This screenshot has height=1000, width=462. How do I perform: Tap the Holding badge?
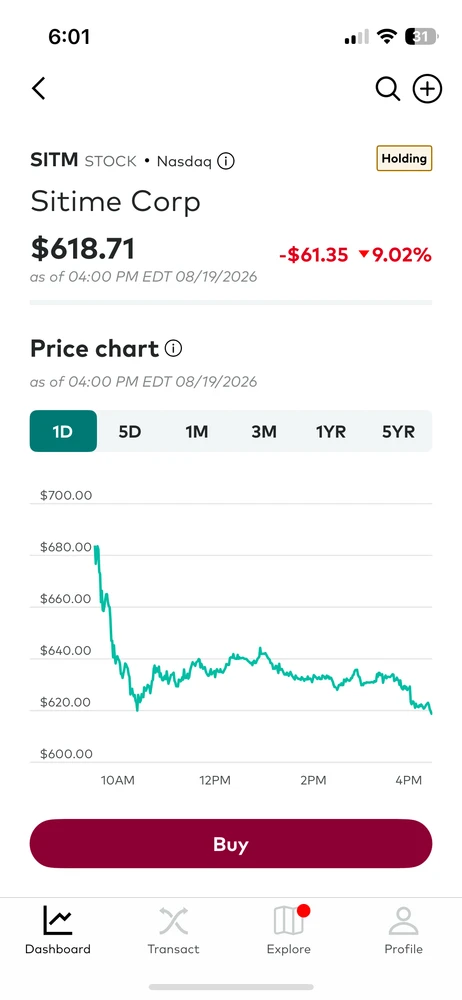(x=404, y=158)
